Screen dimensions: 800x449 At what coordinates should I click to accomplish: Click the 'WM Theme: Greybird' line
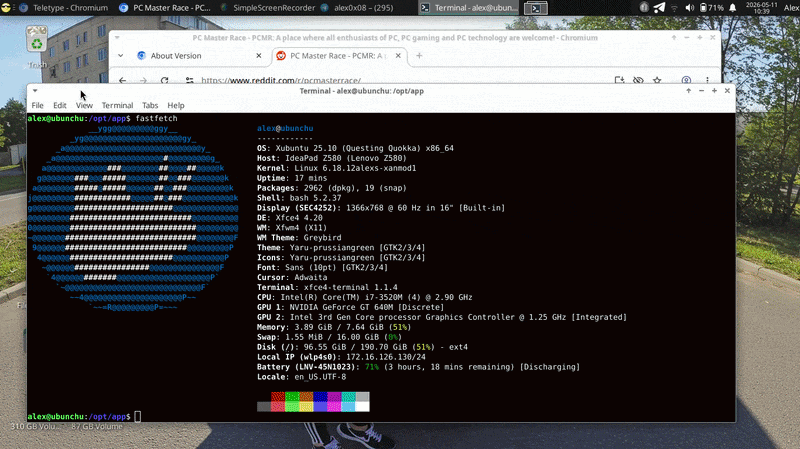299,238
